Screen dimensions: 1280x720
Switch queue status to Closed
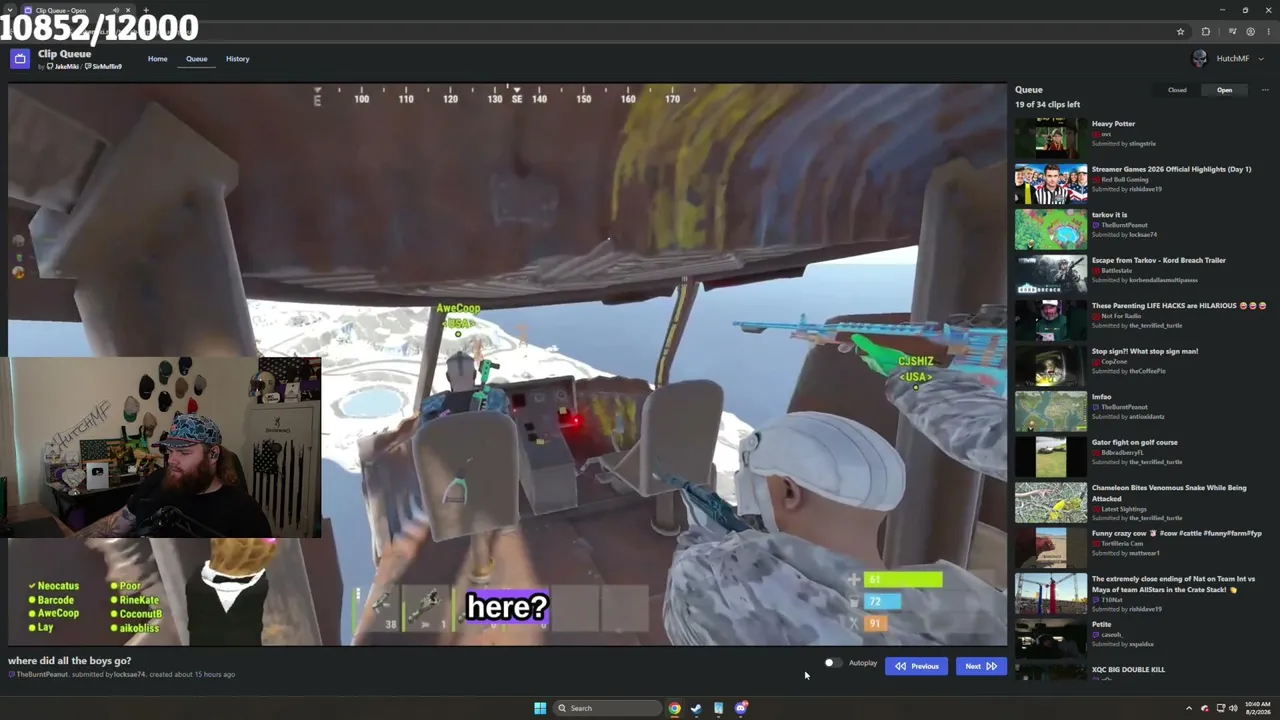[1177, 90]
